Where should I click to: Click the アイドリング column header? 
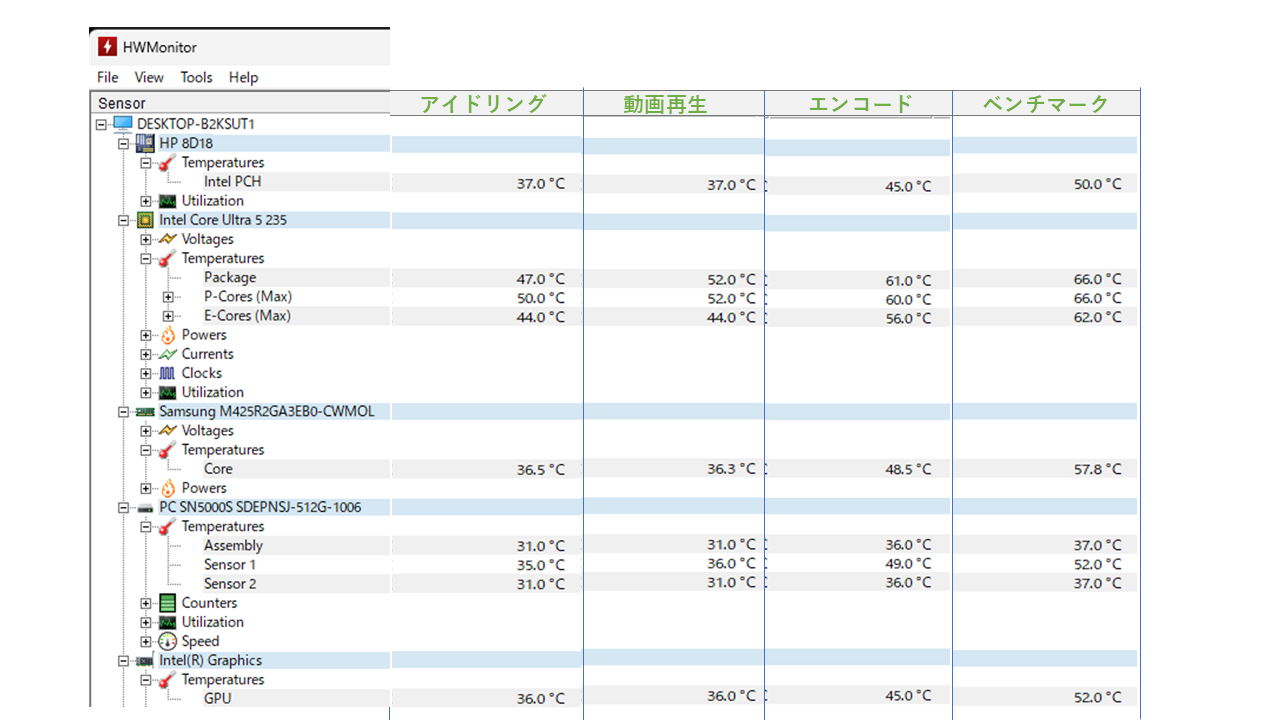(x=484, y=104)
